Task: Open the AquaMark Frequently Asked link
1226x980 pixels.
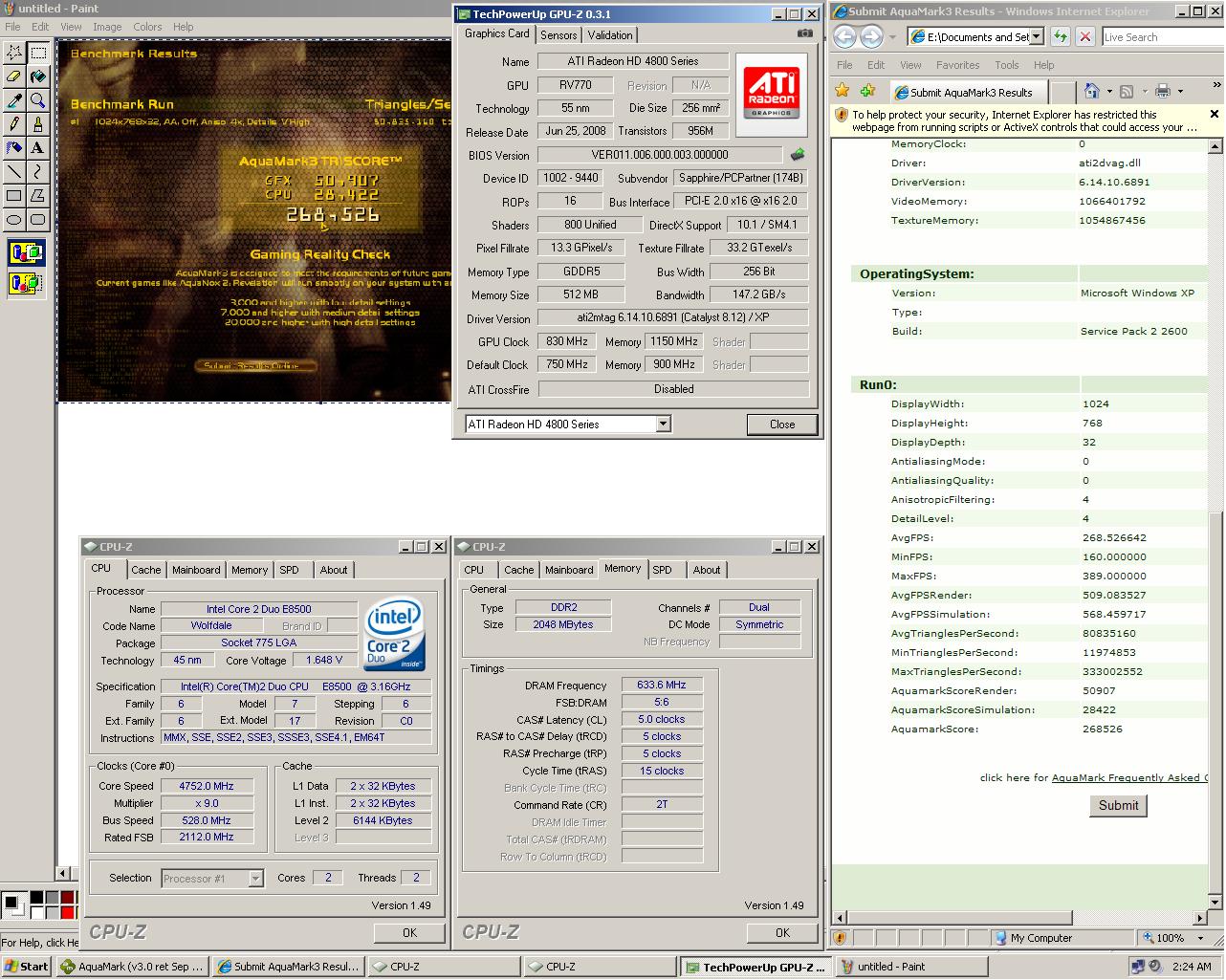Action: click(1128, 777)
